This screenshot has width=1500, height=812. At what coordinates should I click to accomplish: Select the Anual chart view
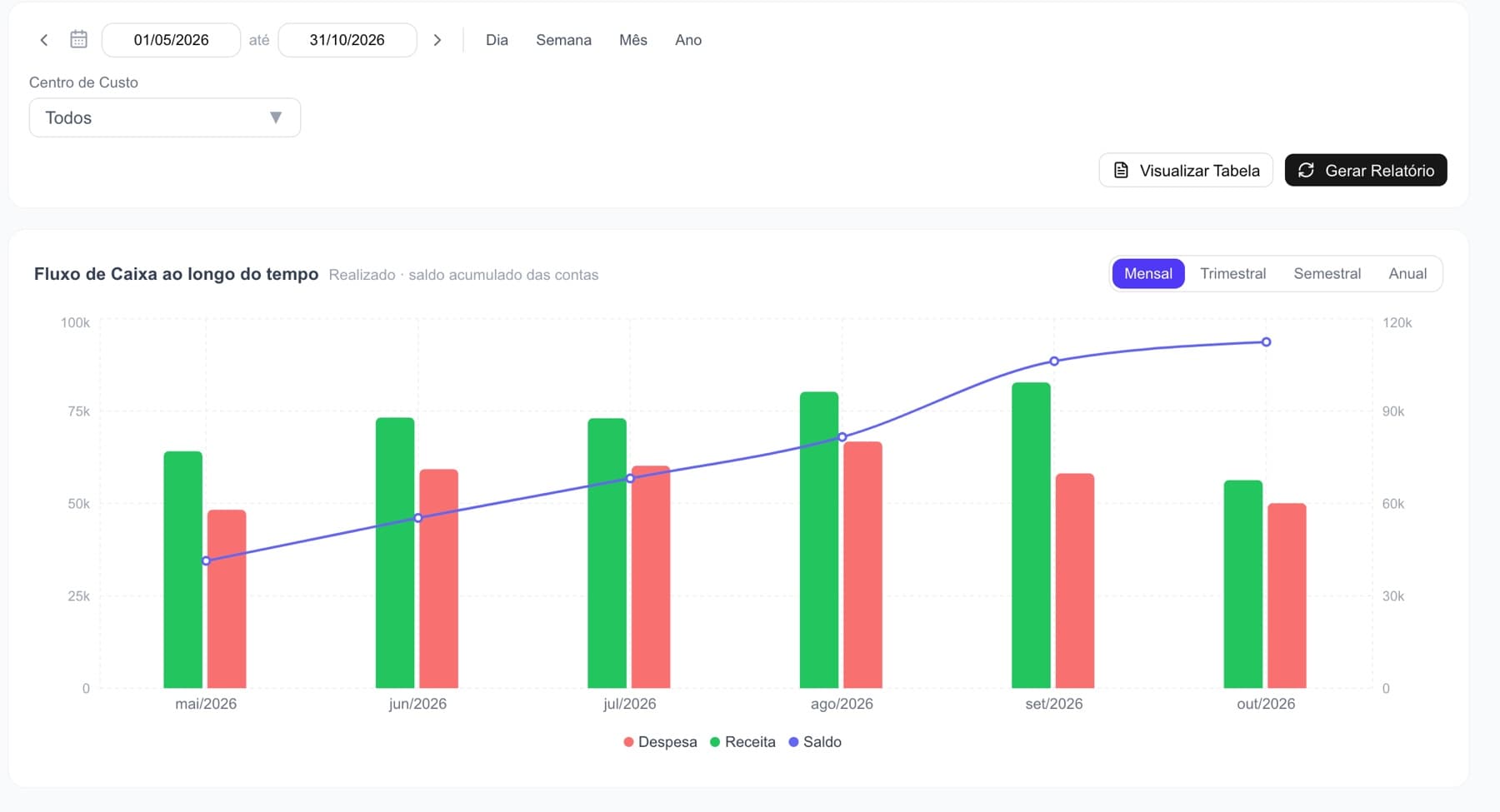[1407, 273]
